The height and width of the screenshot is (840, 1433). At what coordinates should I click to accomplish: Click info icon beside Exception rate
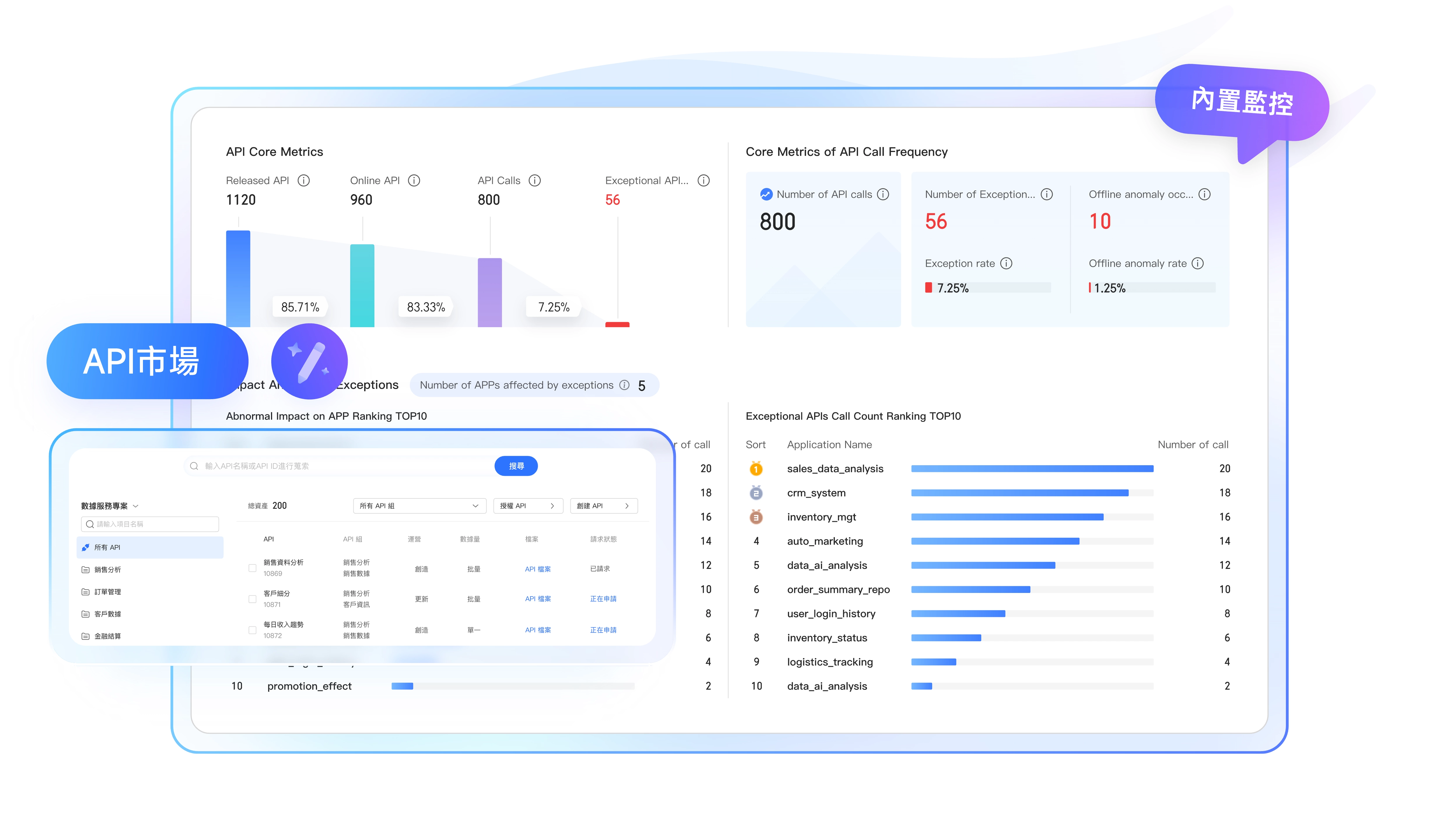[x=1006, y=264]
